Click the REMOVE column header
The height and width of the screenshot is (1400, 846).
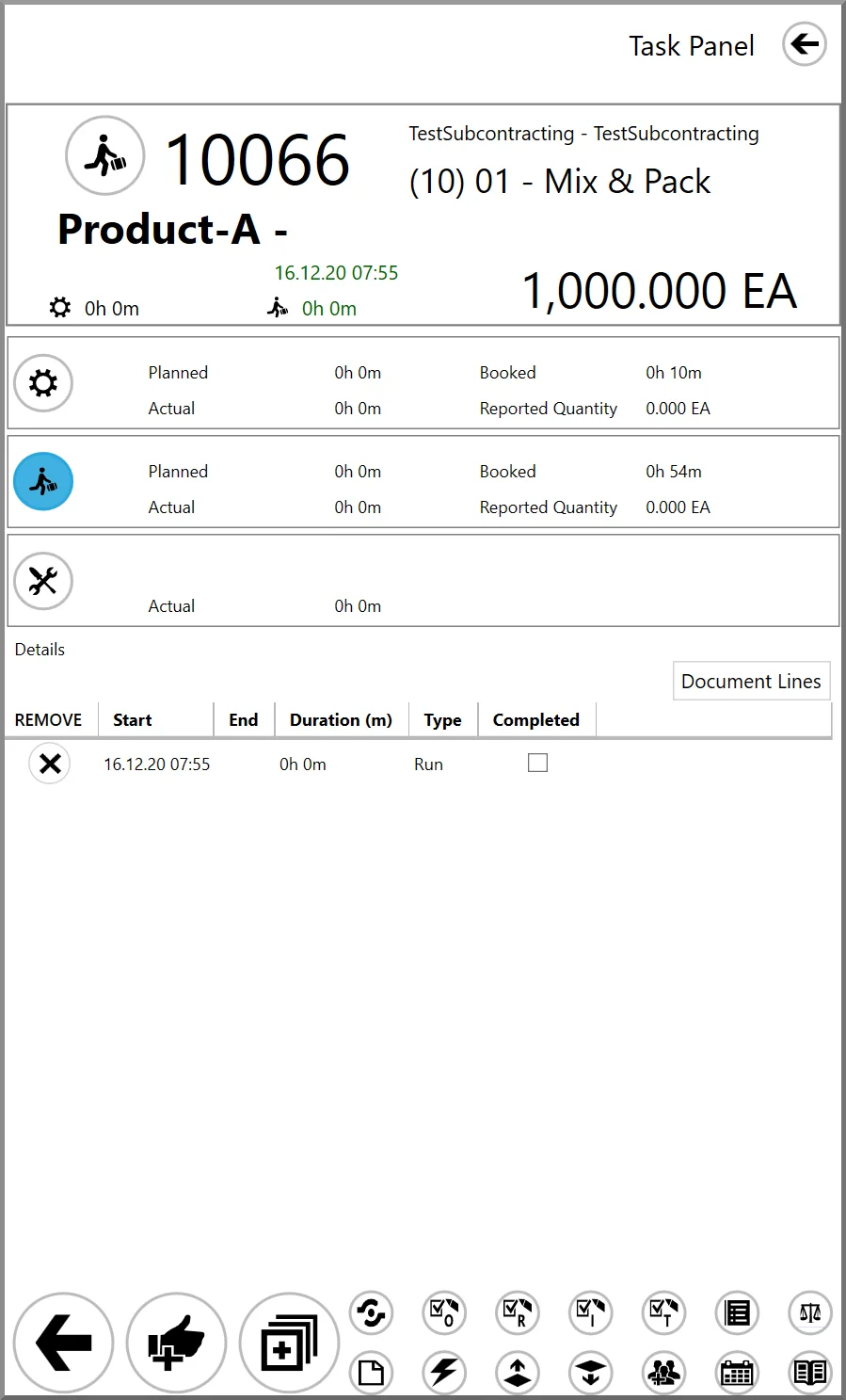[49, 719]
